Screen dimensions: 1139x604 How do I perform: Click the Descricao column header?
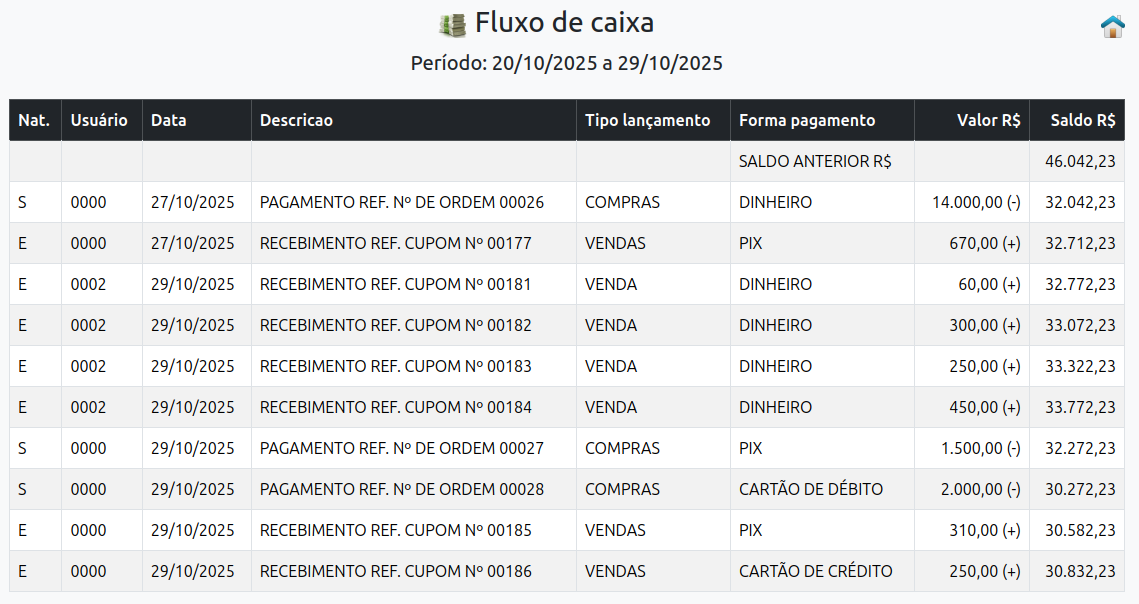point(296,120)
